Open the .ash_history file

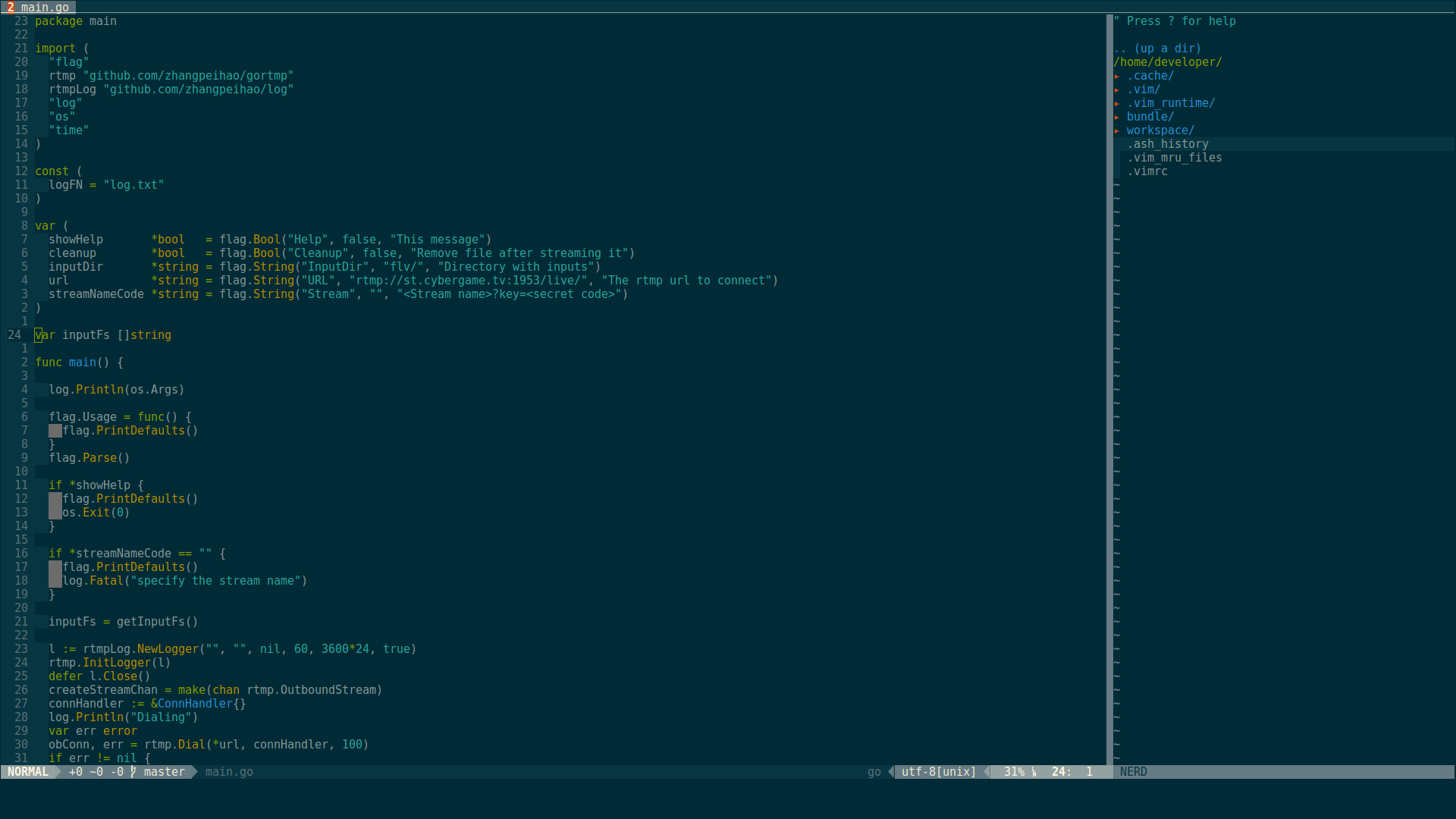pyautogui.click(x=1167, y=144)
